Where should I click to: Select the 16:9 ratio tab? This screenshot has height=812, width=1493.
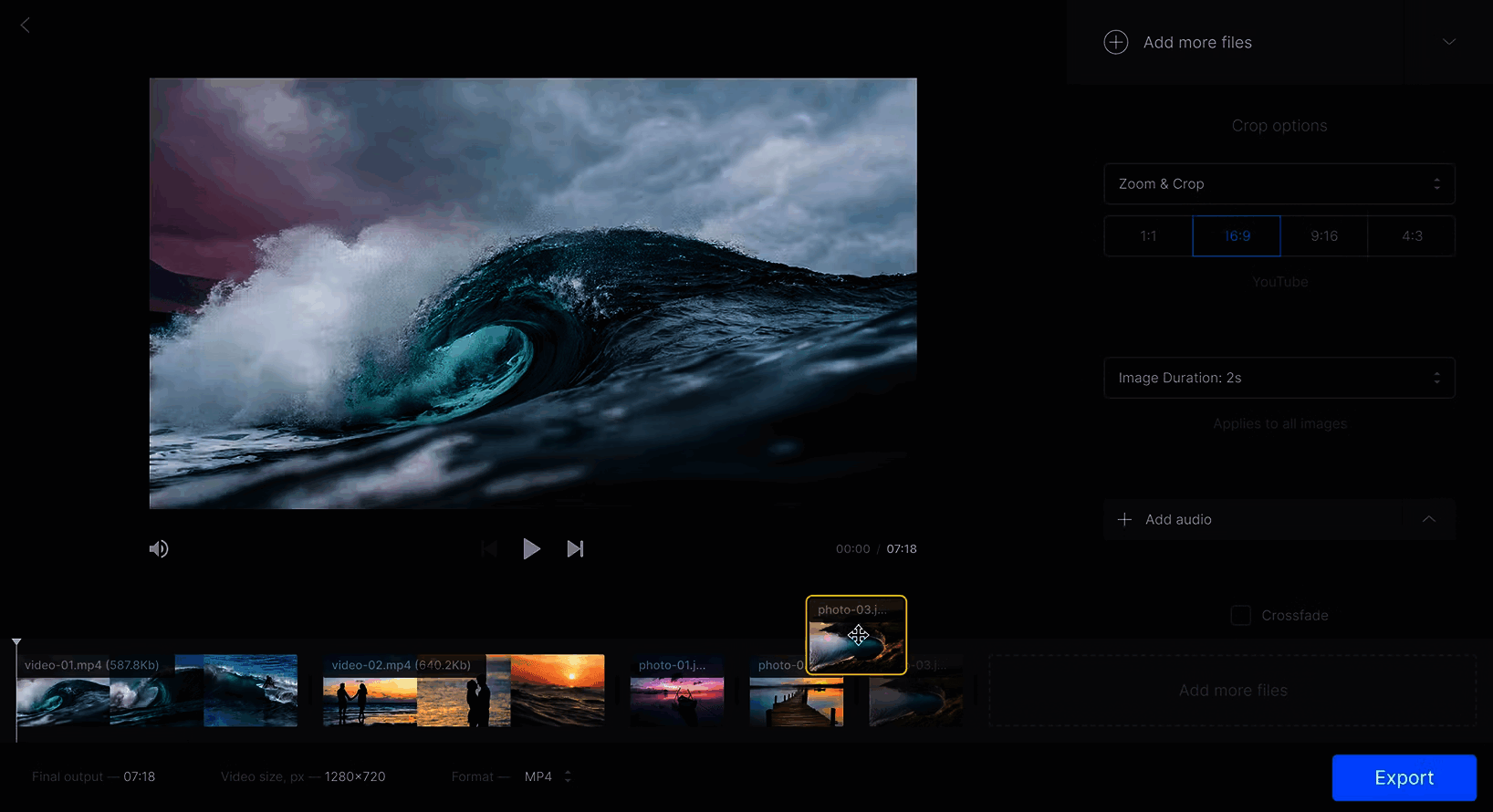(1237, 236)
